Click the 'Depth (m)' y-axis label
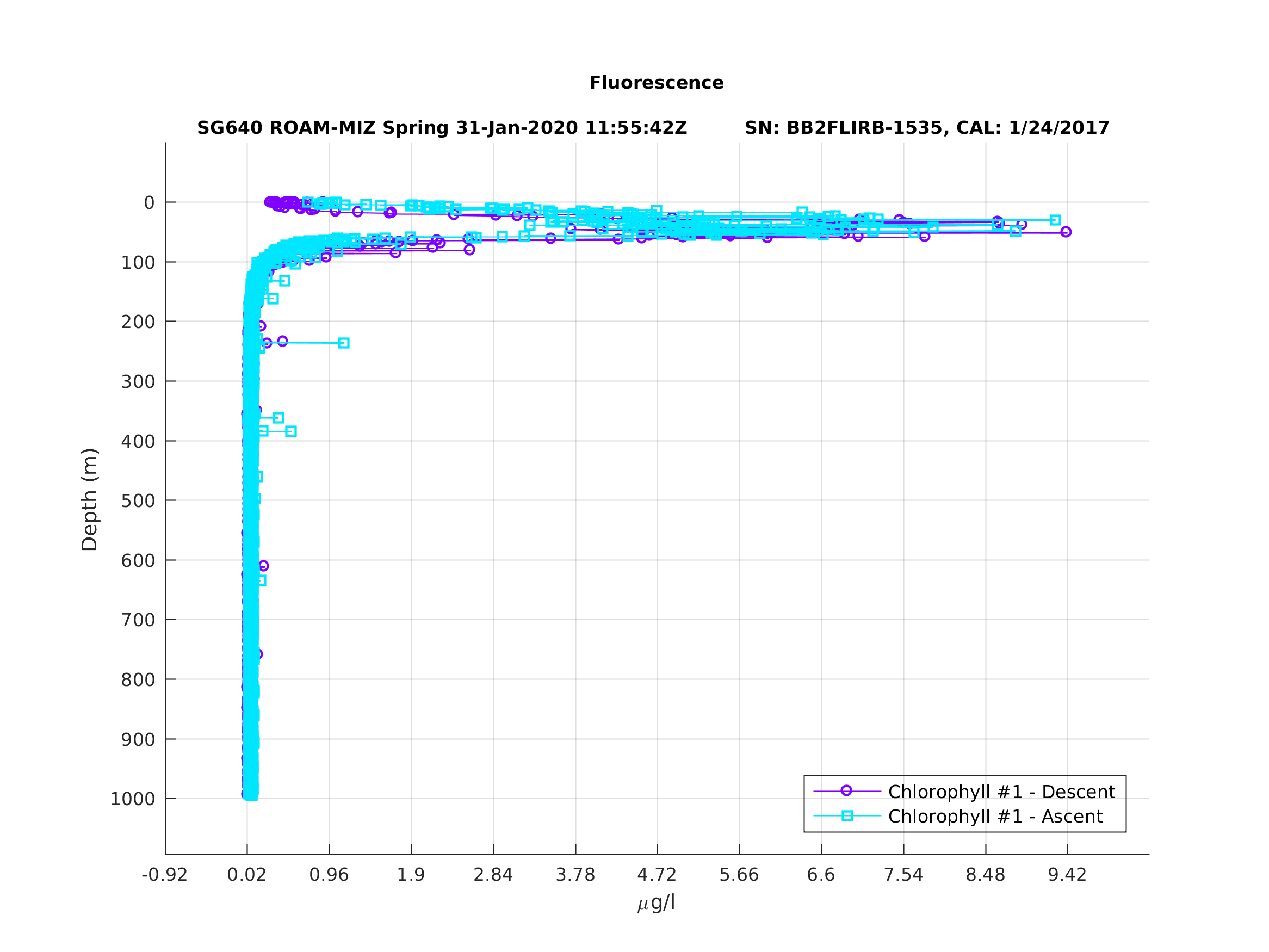1269x952 pixels. click(90, 499)
